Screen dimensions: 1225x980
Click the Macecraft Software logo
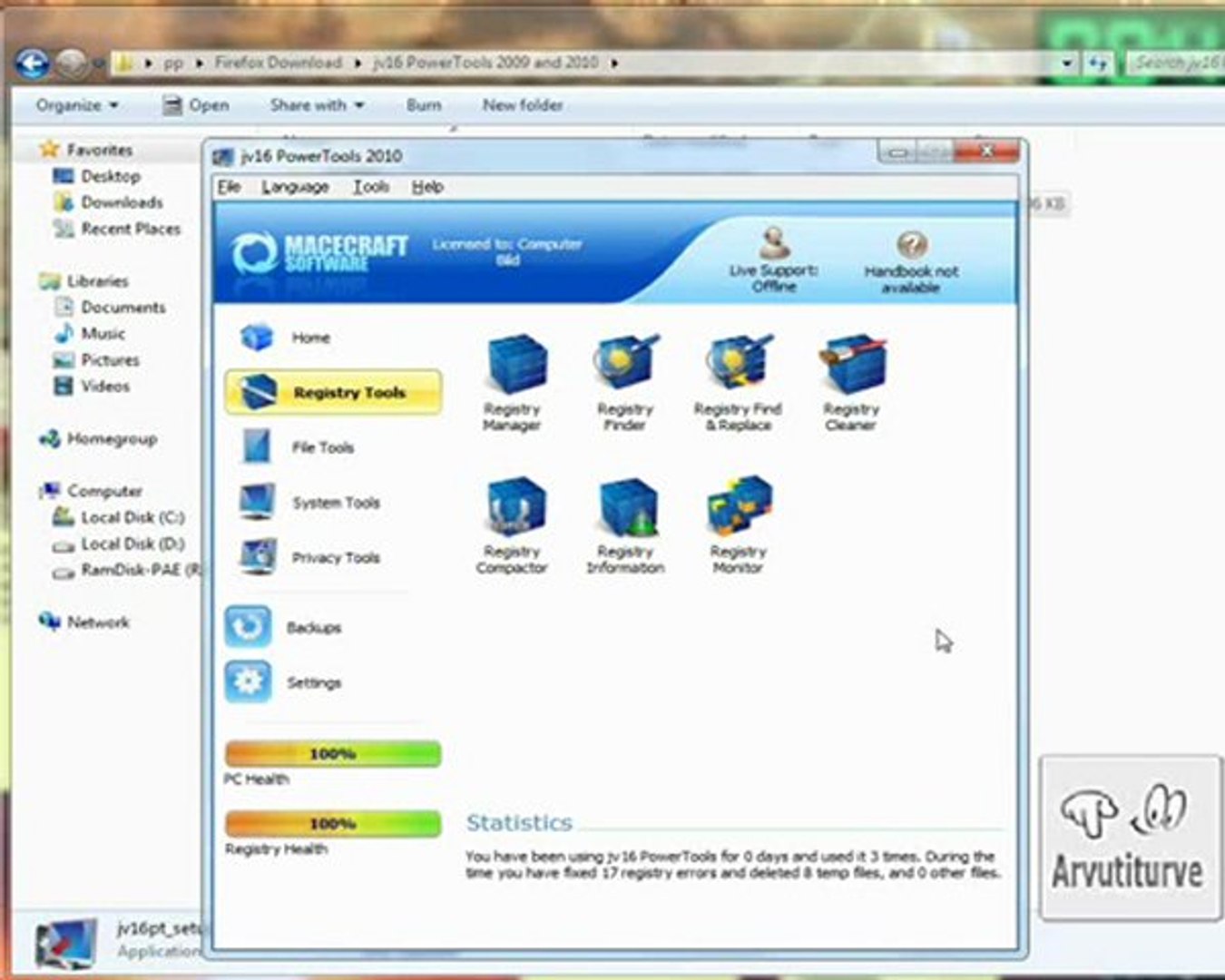(318, 252)
